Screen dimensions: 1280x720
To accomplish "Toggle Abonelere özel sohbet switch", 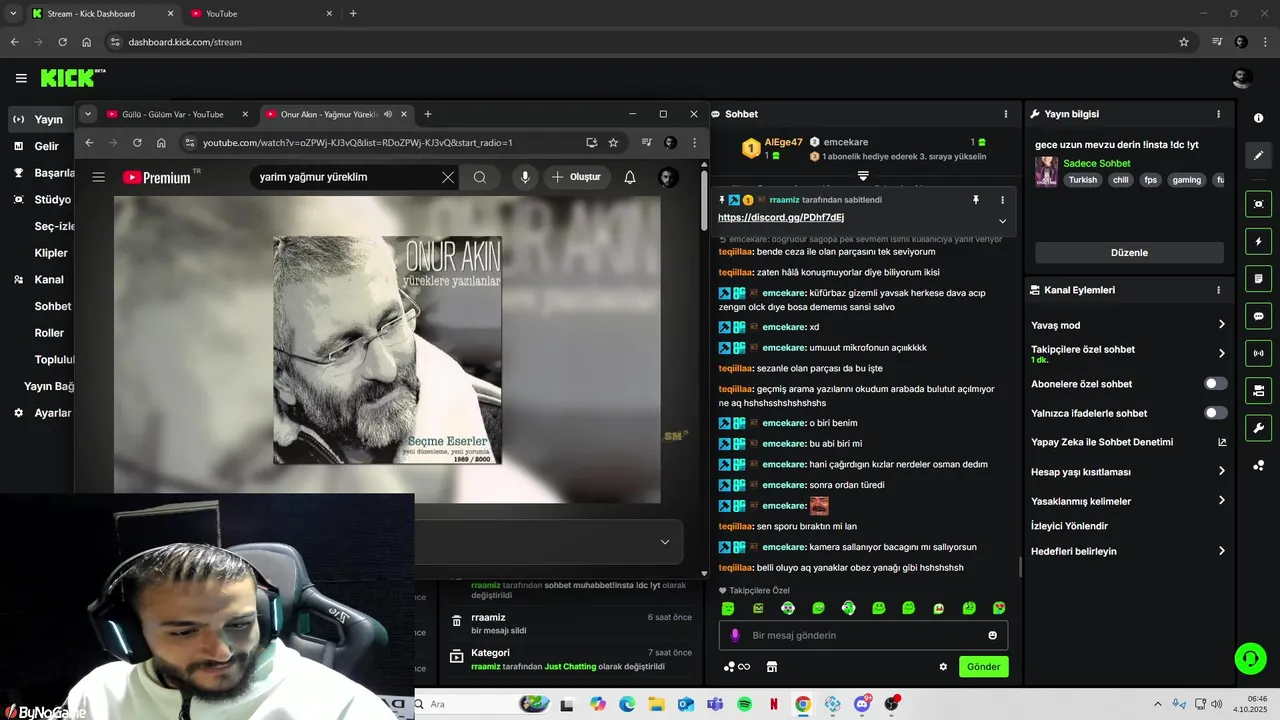I will (x=1215, y=384).
